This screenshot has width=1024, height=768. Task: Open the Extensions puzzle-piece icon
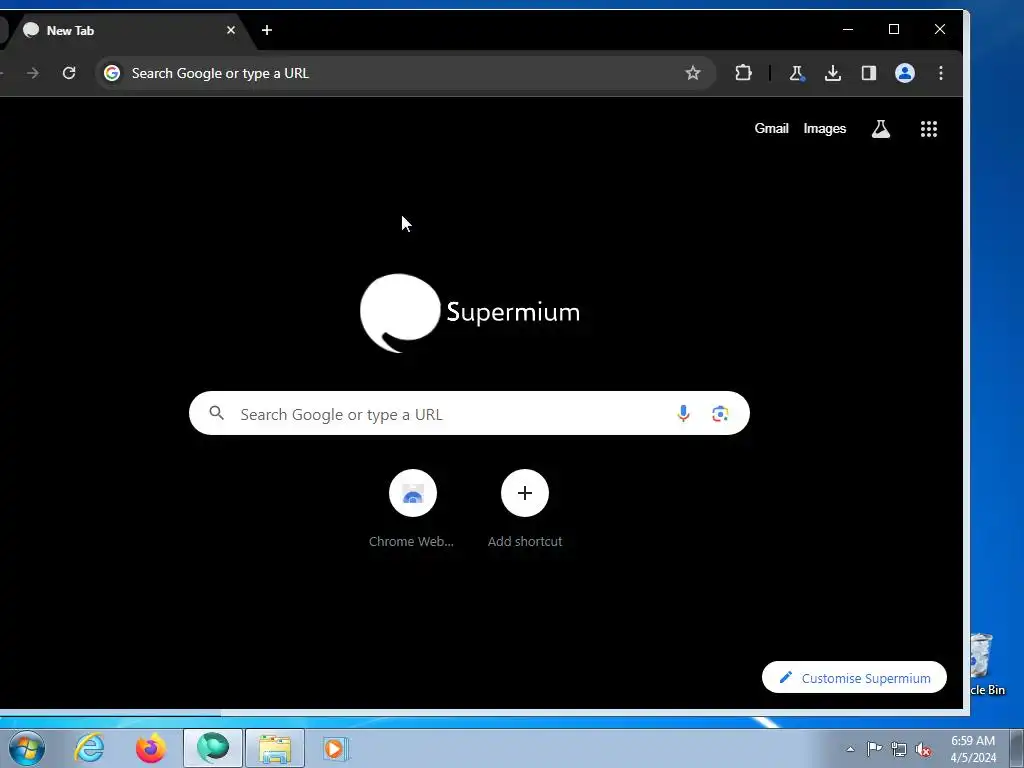(x=743, y=73)
